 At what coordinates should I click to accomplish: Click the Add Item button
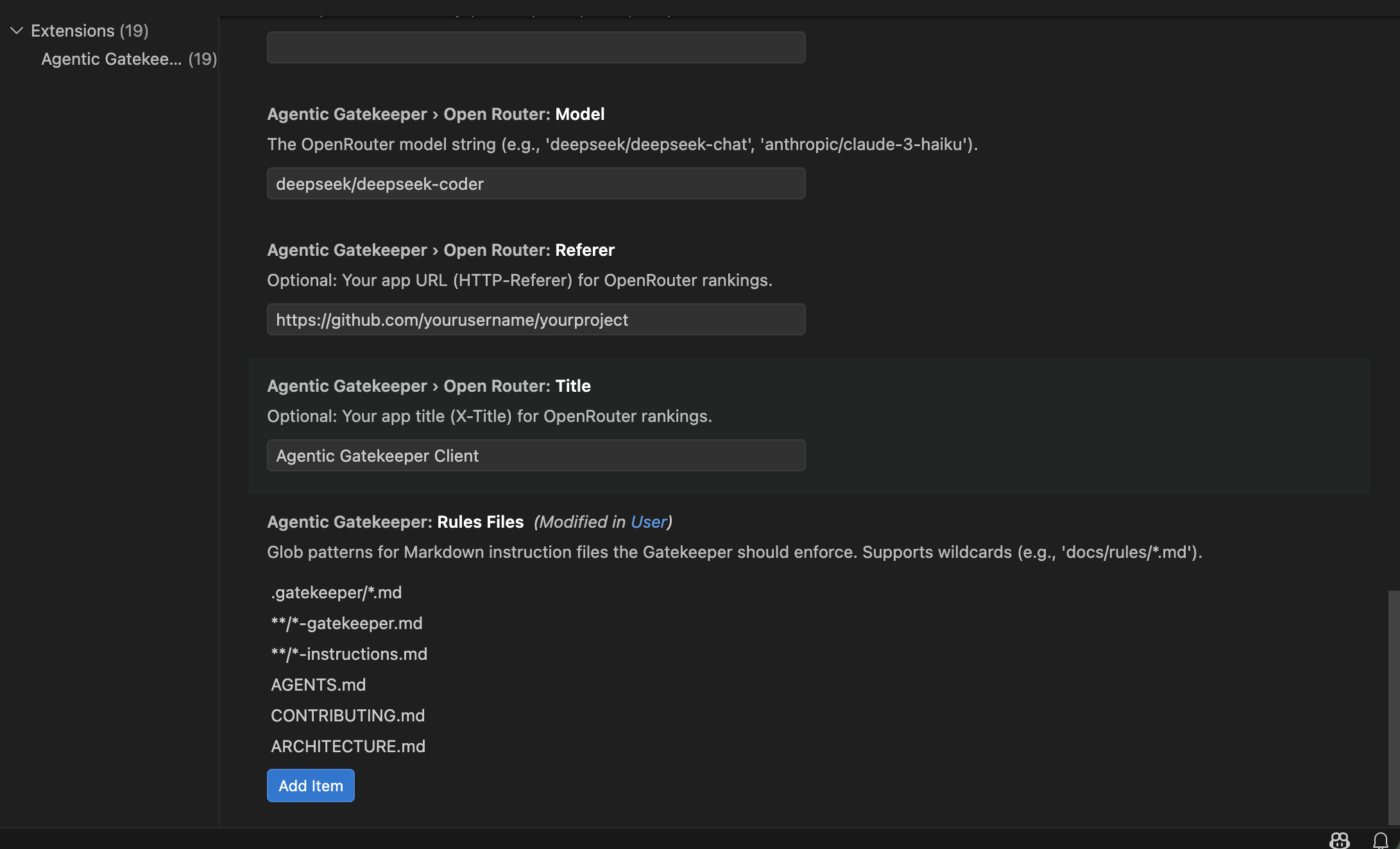pos(311,785)
